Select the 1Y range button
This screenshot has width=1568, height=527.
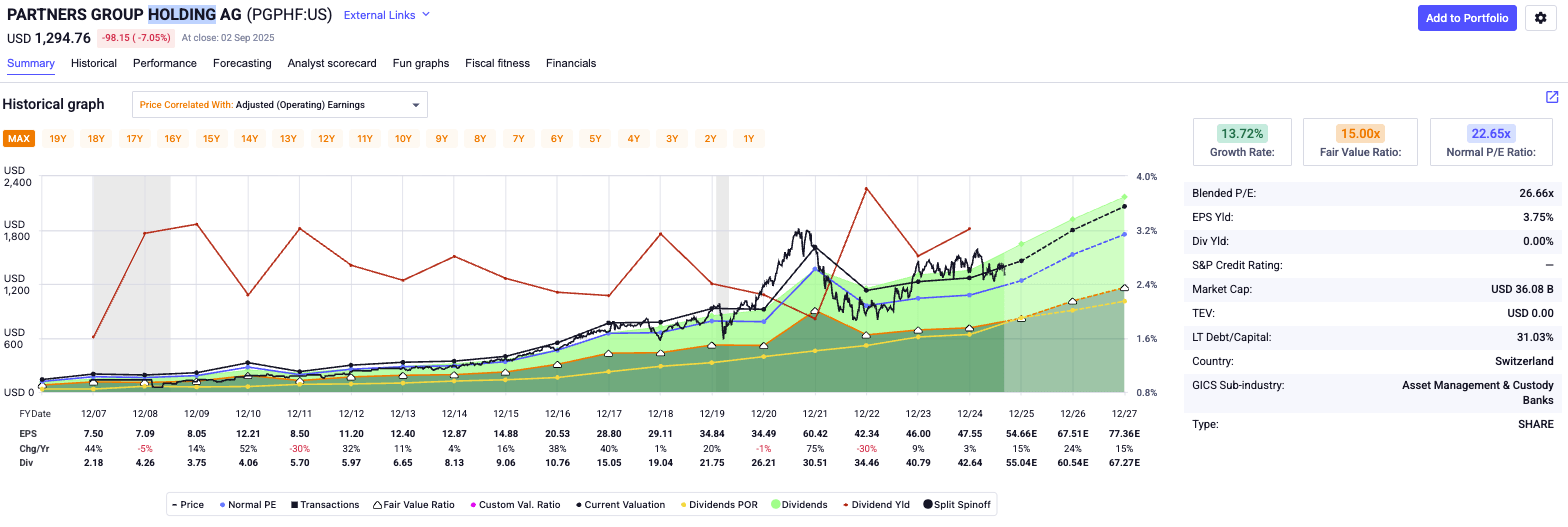(x=749, y=139)
